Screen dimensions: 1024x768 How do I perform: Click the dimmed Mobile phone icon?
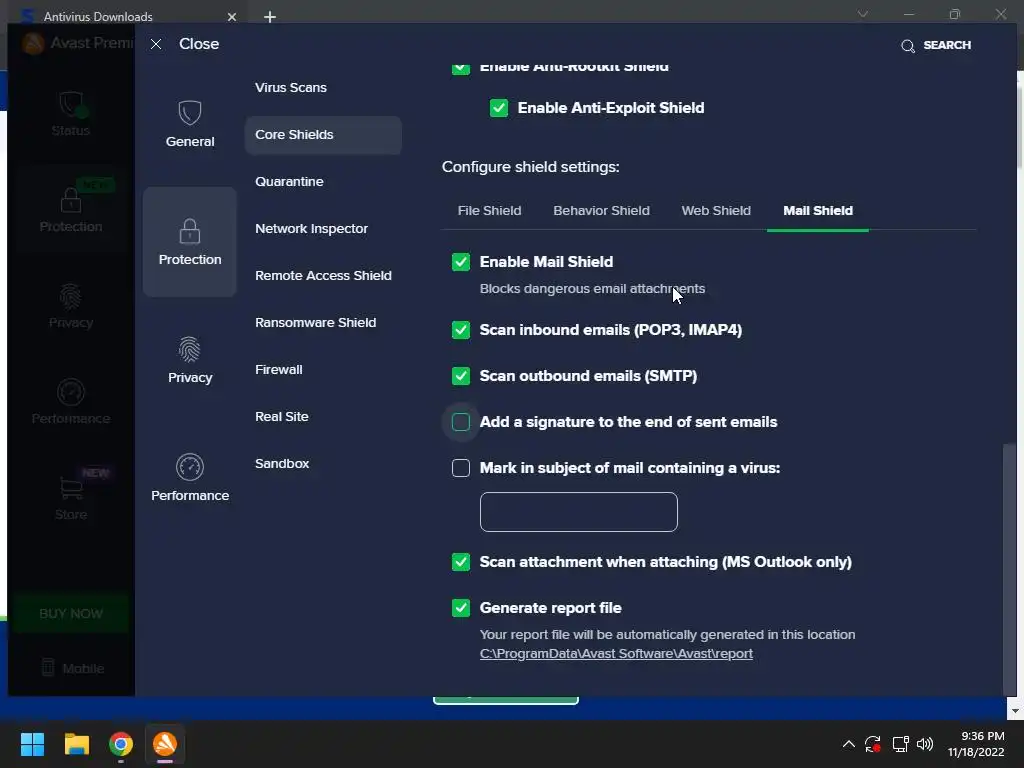point(48,667)
